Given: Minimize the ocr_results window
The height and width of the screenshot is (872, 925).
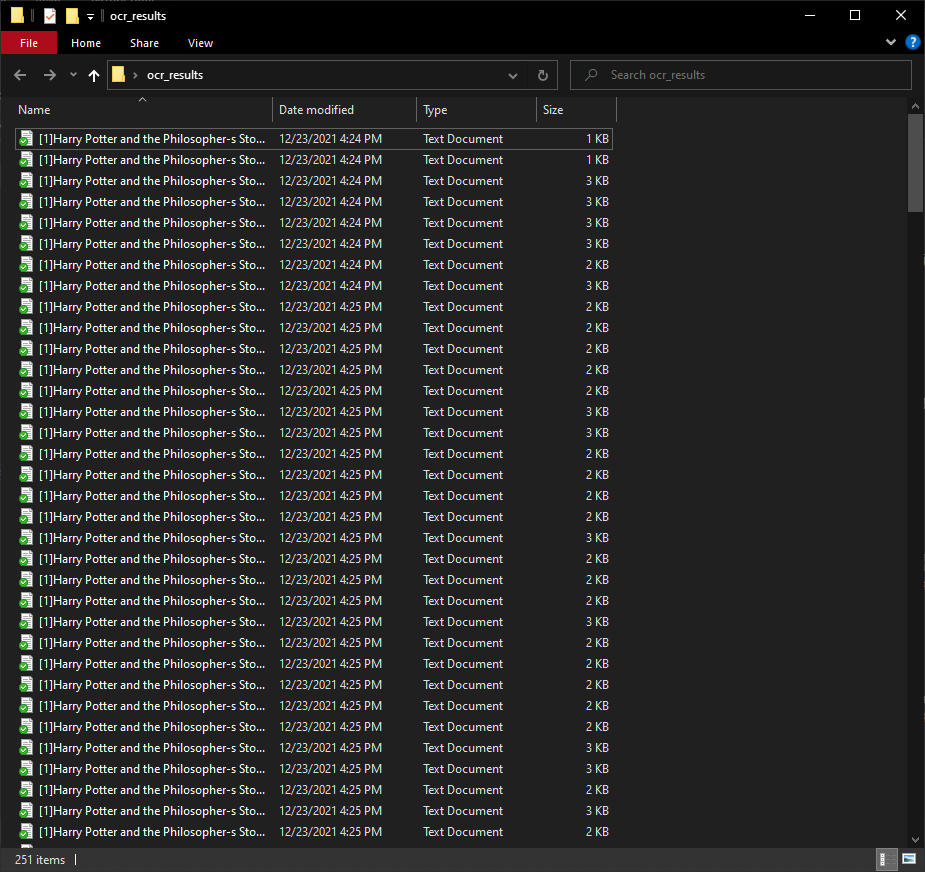Looking at the screenshot, I should [810, 15].
